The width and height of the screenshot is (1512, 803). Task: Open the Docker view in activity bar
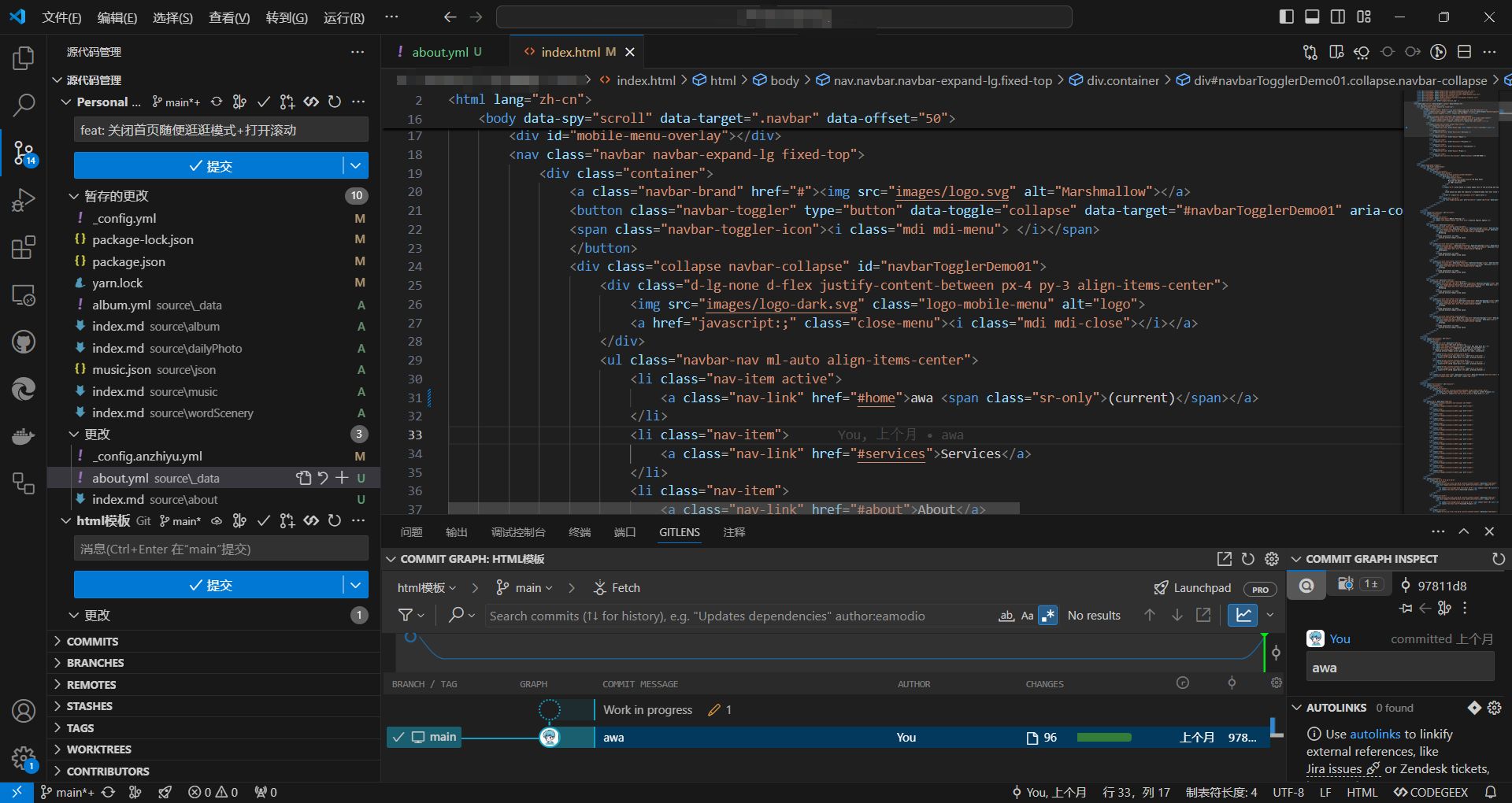pos(24,436)
